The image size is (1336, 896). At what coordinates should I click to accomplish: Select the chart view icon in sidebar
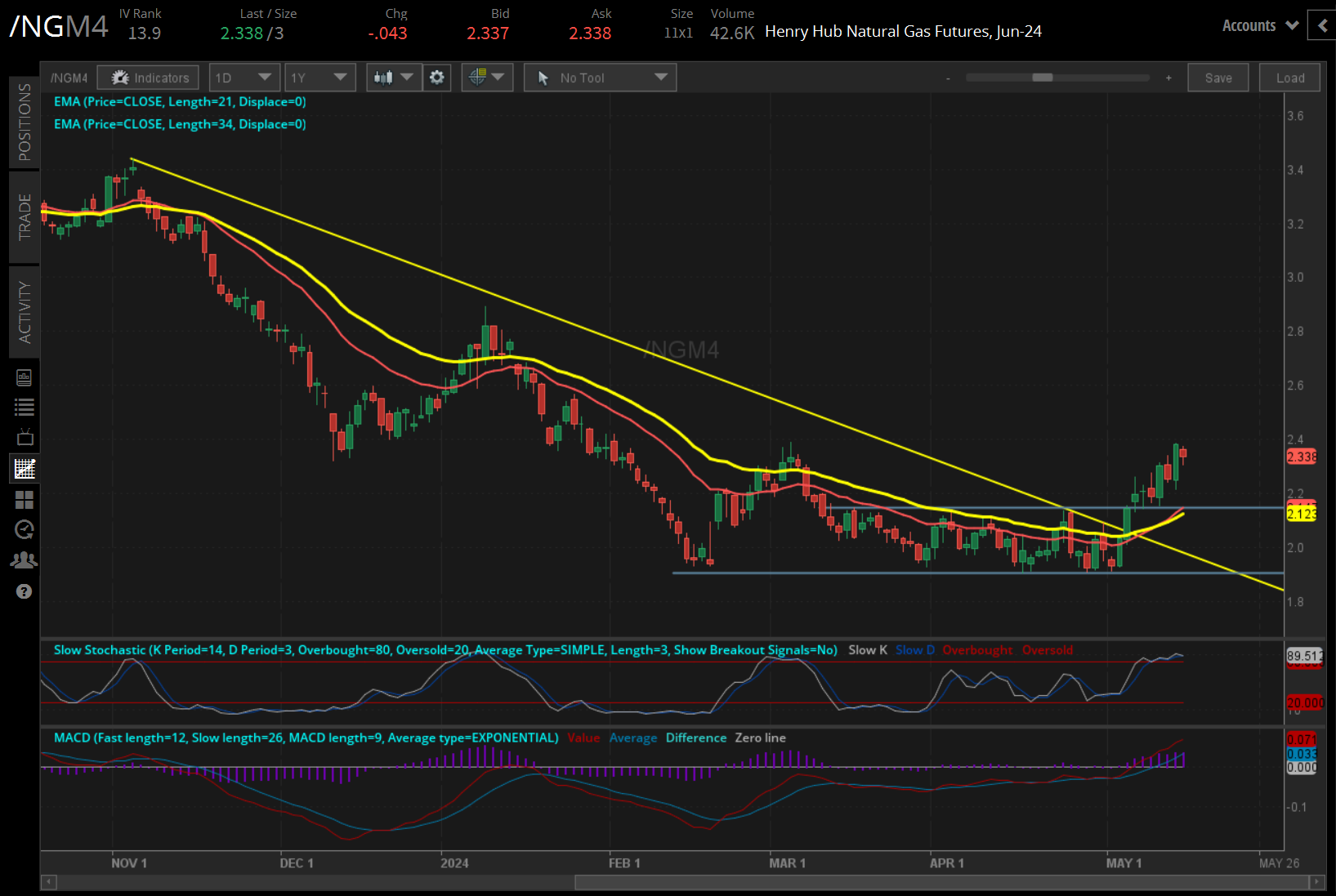pos(25,468)
